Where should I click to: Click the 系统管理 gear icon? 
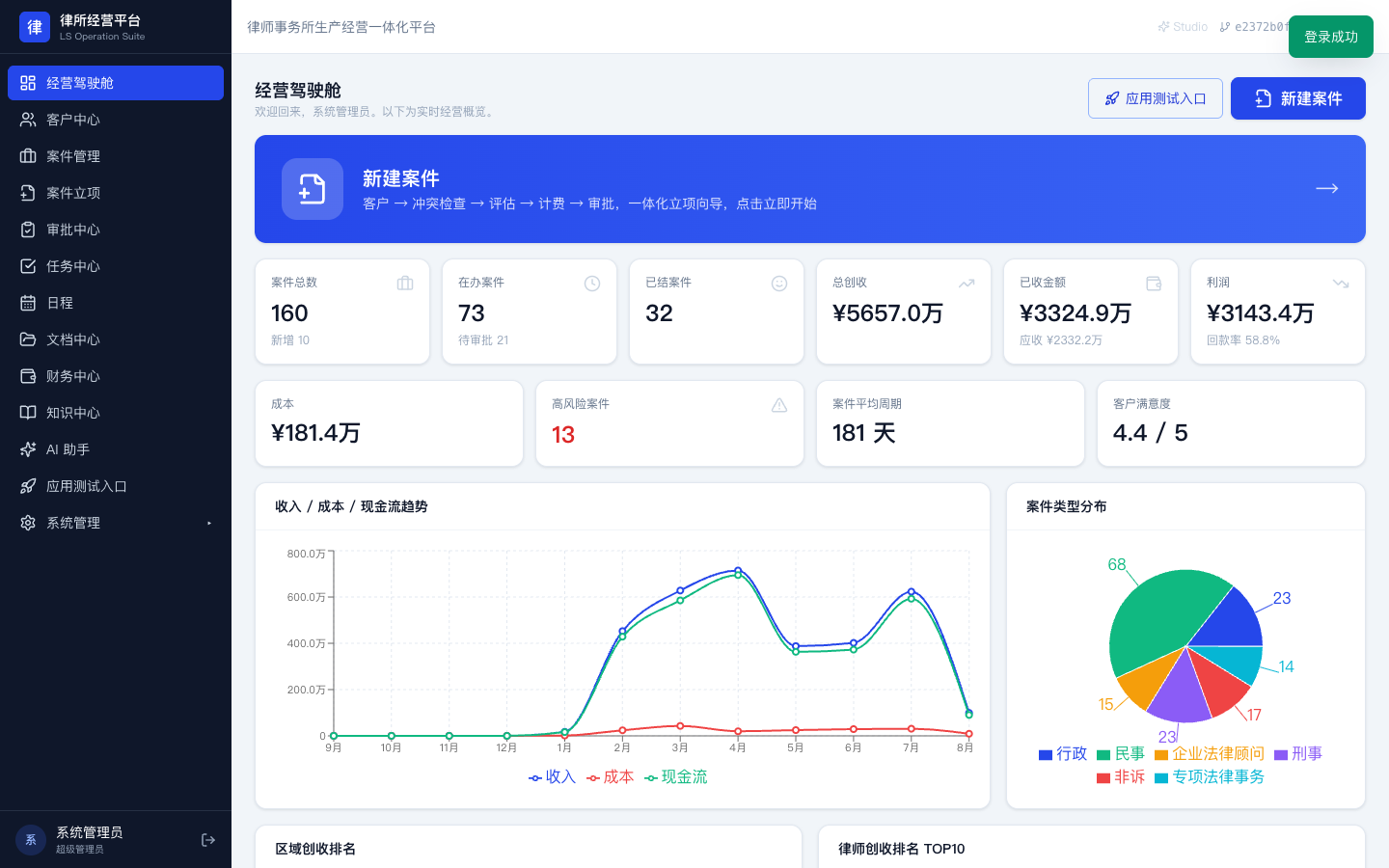pos(28,523)
